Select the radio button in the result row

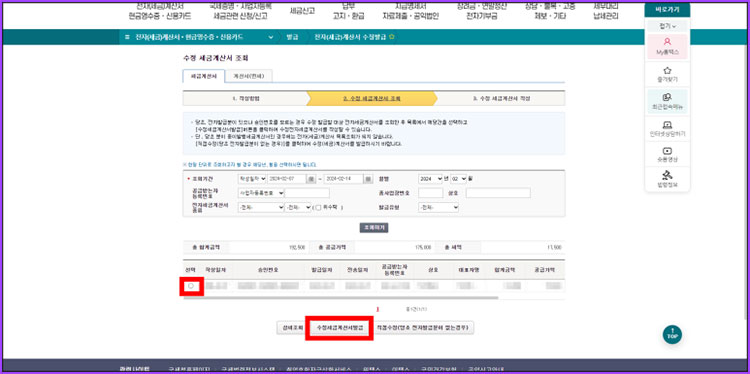click(x=191, y=286)
